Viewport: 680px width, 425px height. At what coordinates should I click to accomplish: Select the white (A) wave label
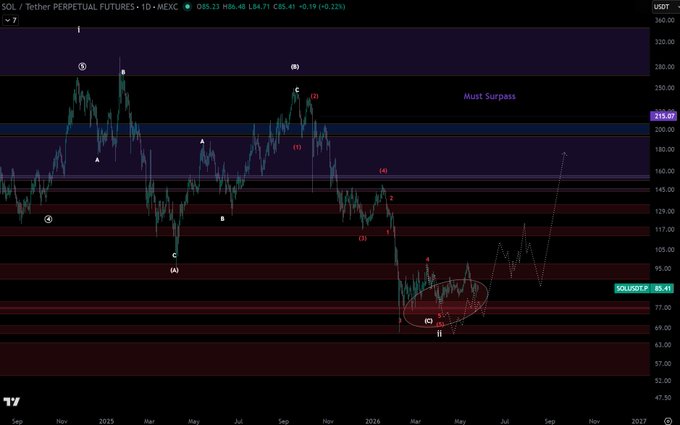pos(174,270)
